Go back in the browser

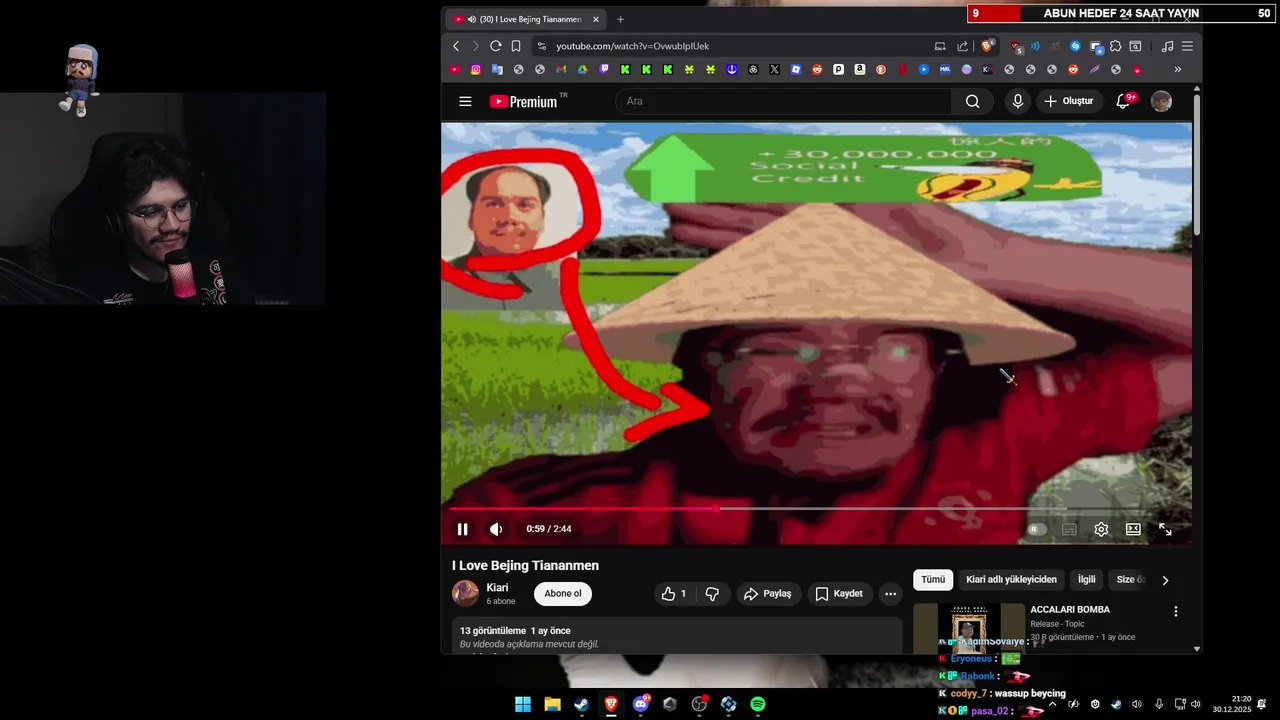[456, 46]
